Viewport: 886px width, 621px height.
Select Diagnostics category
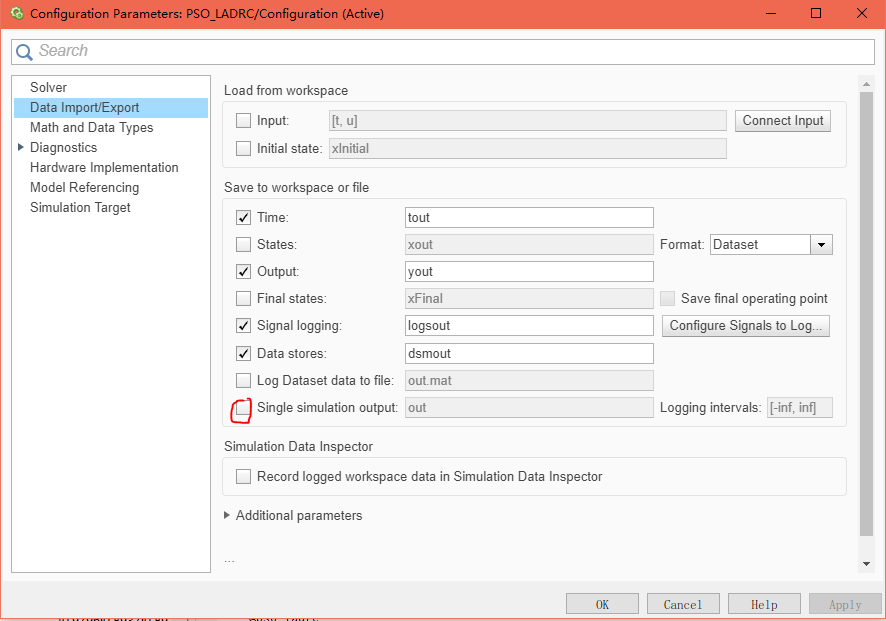point(63,147)
